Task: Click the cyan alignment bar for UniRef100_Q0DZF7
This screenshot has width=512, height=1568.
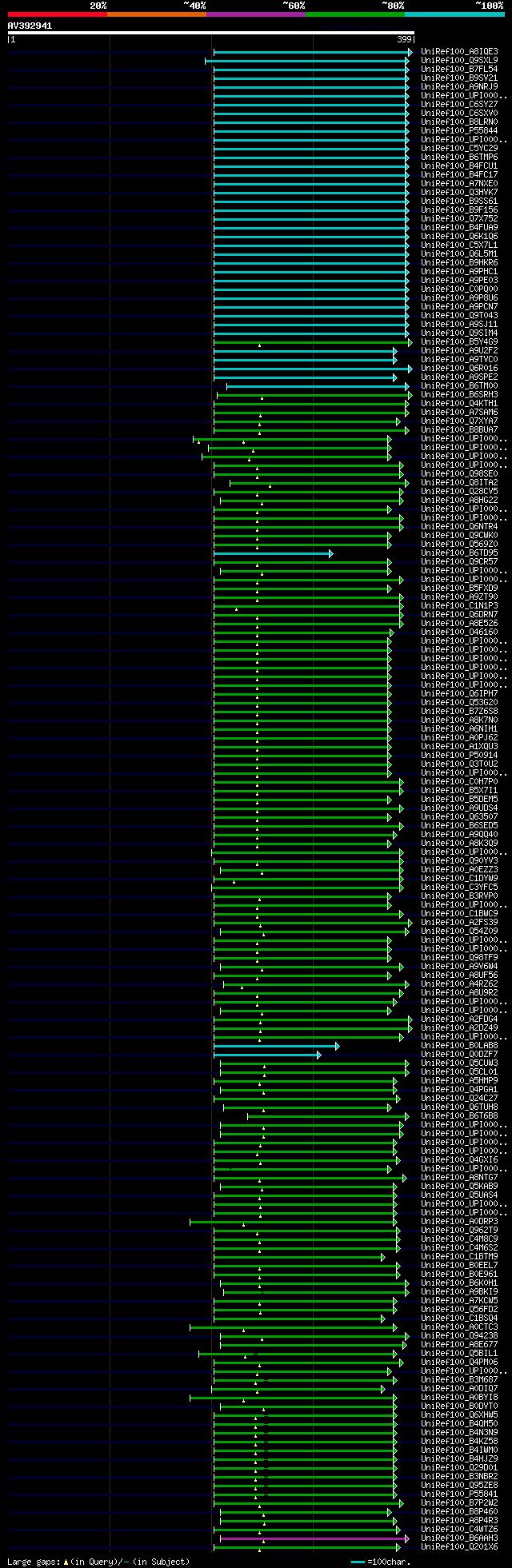Action: coord(267,1055)
